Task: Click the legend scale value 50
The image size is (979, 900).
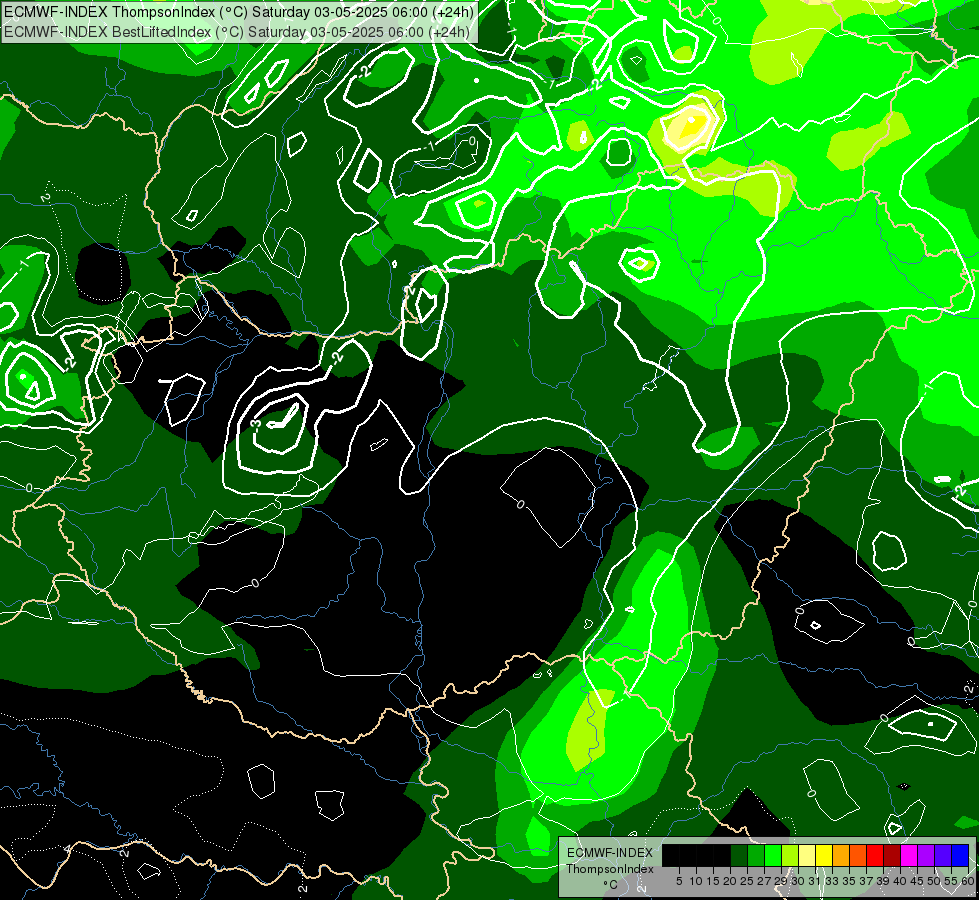Action: (934, 881)
